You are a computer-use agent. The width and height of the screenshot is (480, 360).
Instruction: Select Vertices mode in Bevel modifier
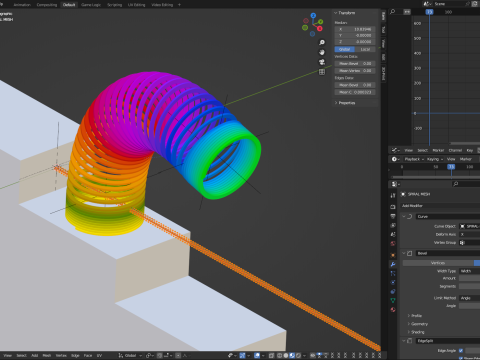coord(438,263)
